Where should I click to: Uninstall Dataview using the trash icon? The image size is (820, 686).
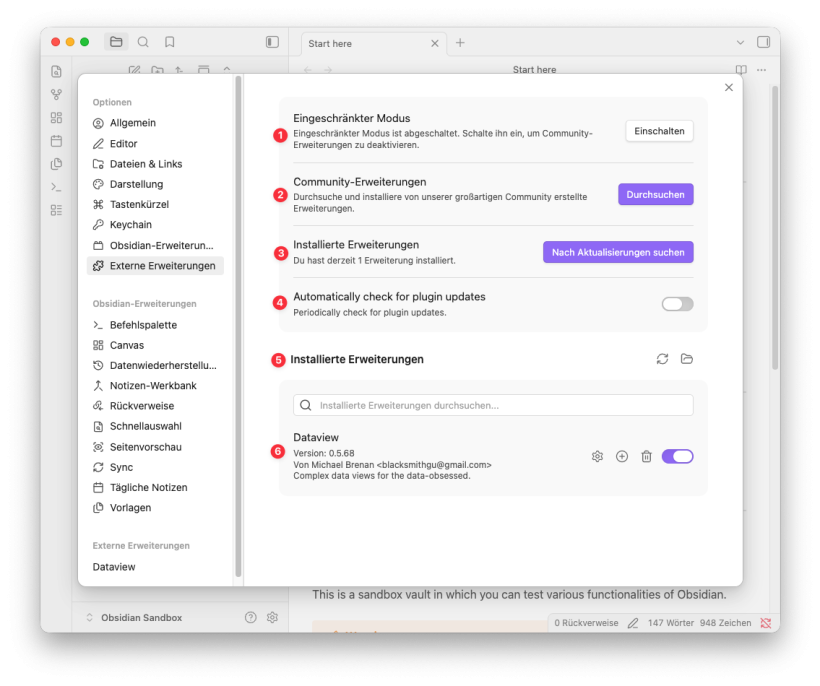646,456
